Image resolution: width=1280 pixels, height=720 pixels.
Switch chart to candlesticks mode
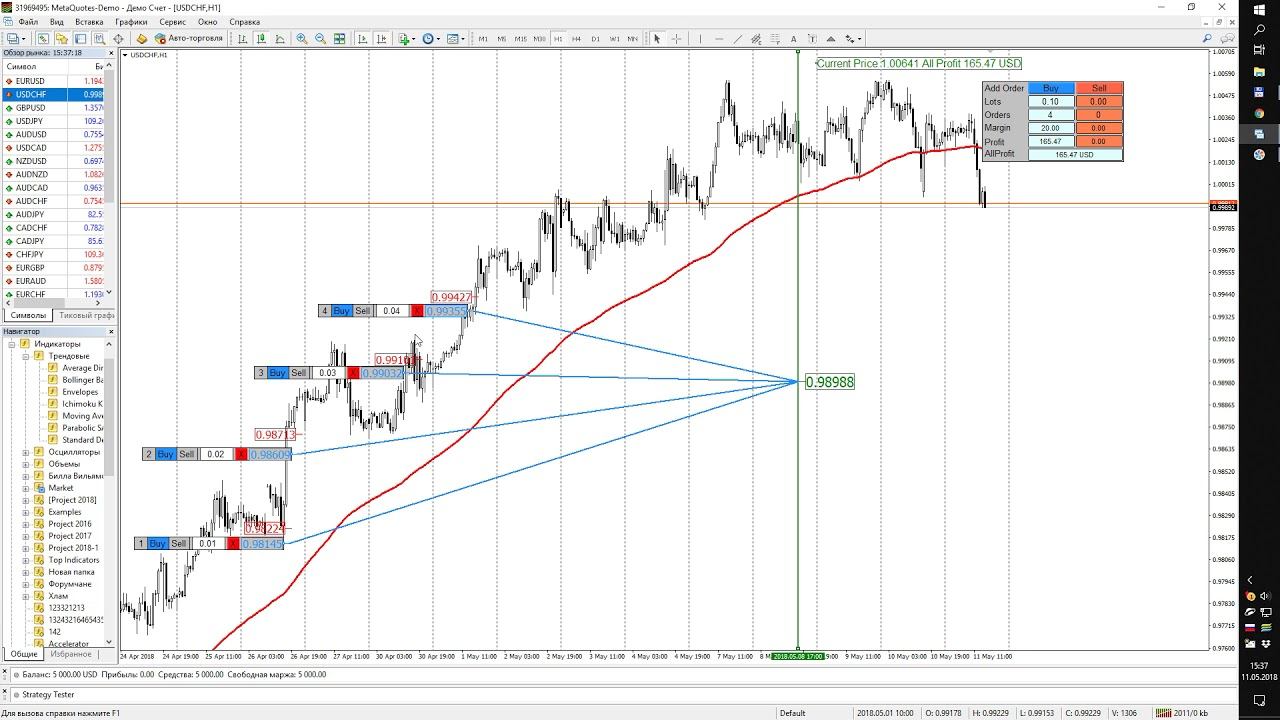pyautogui.click(x=262, y=39)
